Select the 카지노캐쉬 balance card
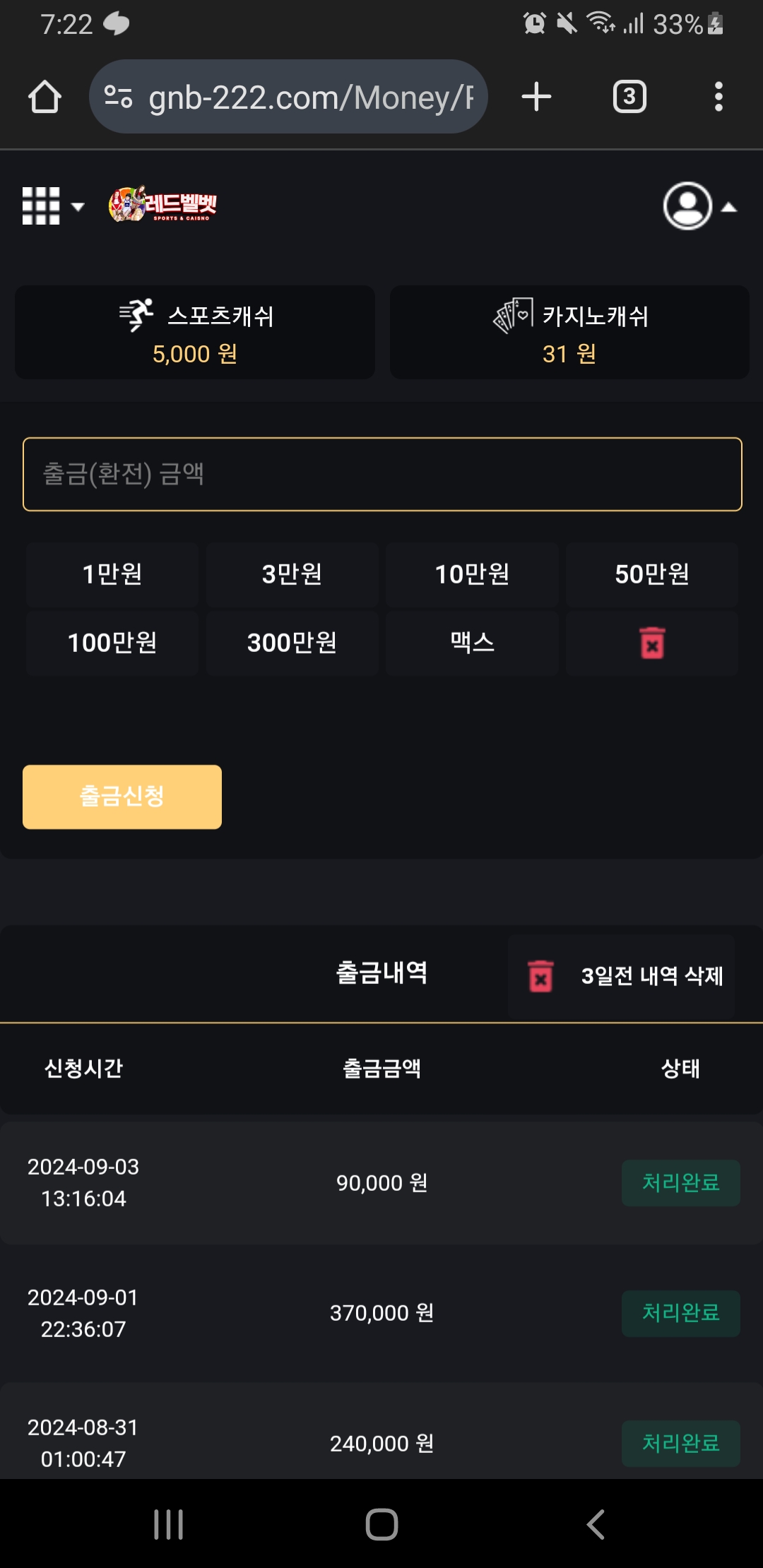Screen dimensions: 763x1568 click(x=569, y=333)
